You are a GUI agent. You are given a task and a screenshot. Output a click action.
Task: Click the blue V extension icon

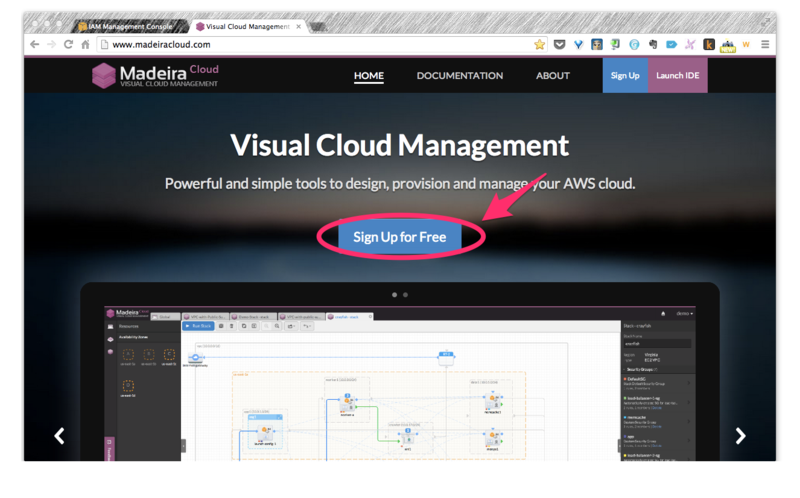pos(578,44)
